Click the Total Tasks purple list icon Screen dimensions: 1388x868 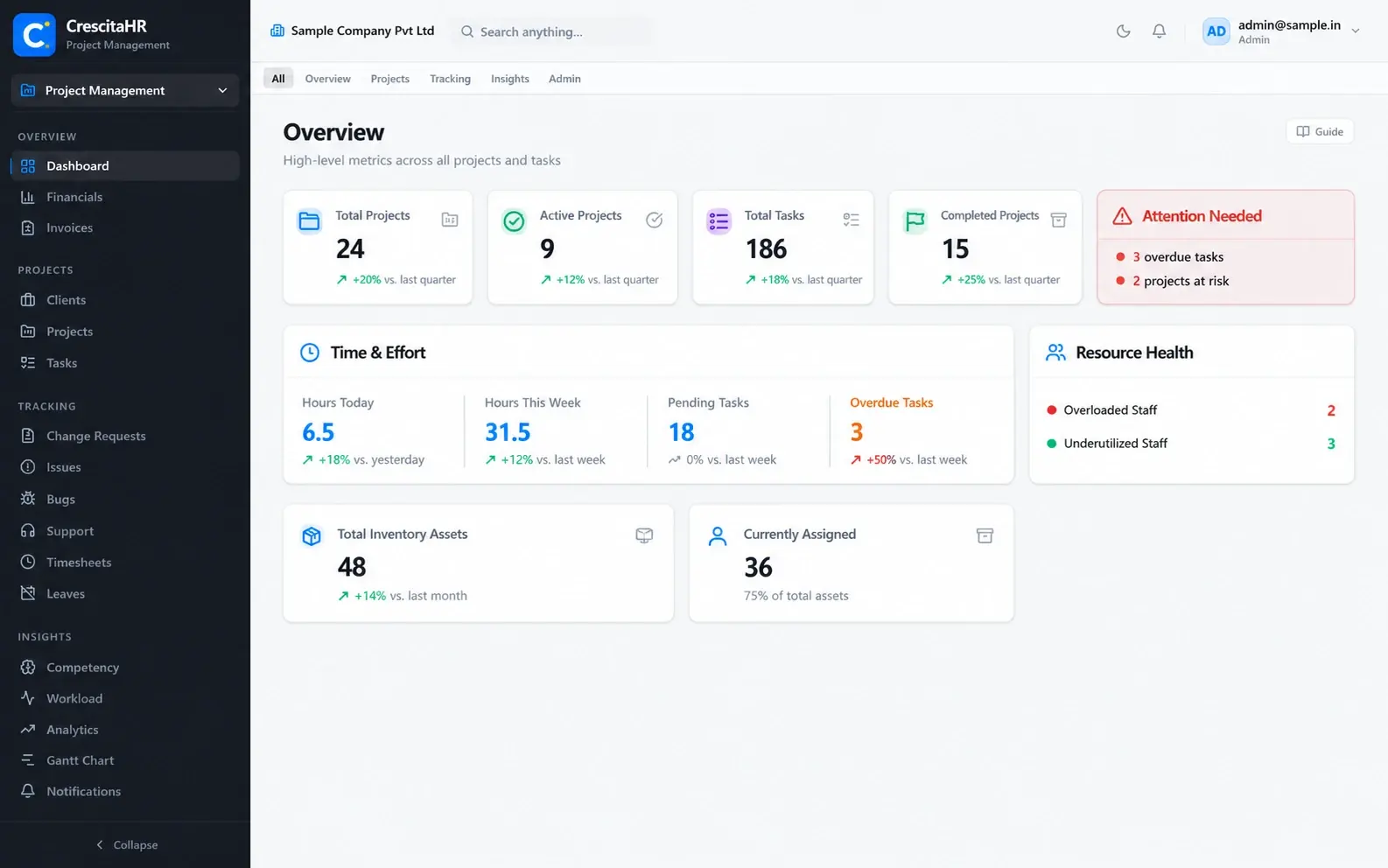pos(719,221)
